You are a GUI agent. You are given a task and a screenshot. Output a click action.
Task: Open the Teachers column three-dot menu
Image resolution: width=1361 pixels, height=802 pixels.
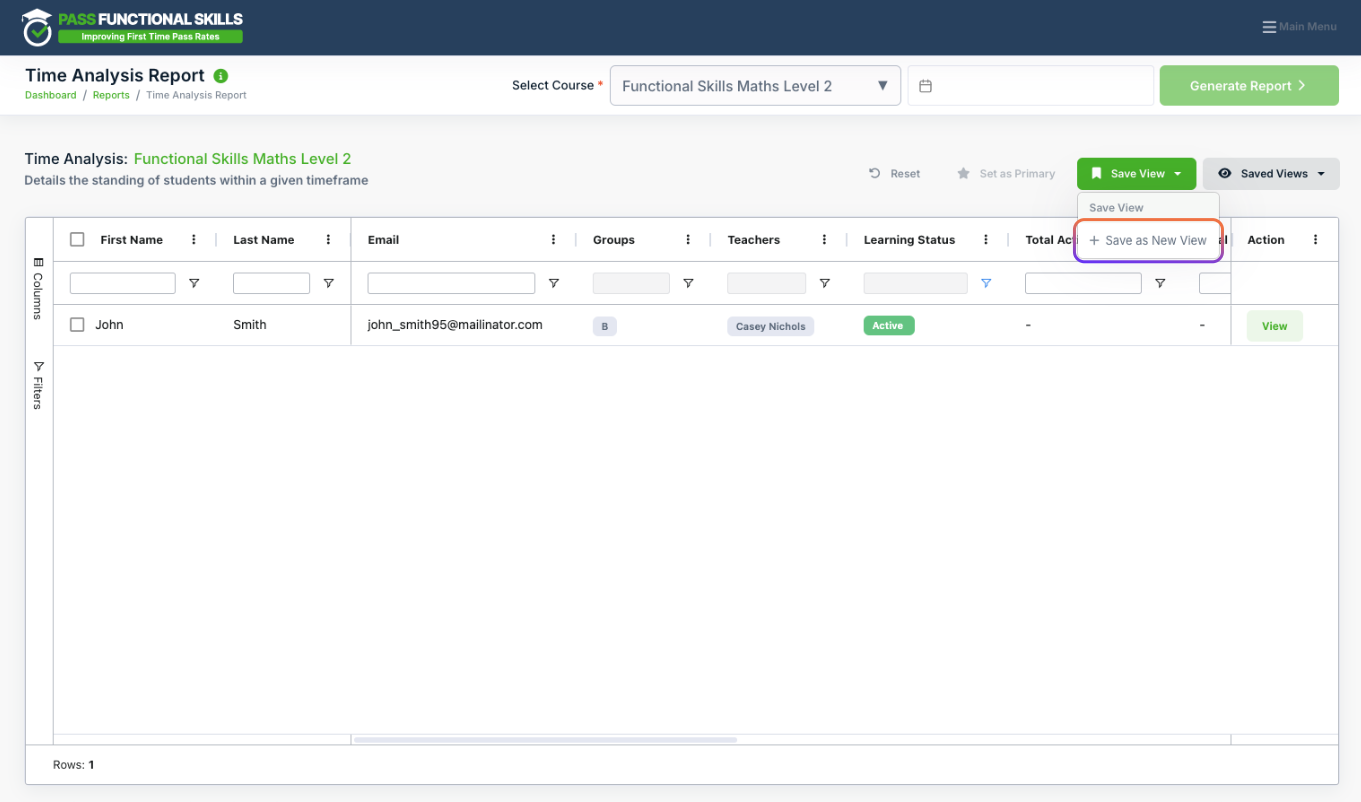click(x=824, y=240)
